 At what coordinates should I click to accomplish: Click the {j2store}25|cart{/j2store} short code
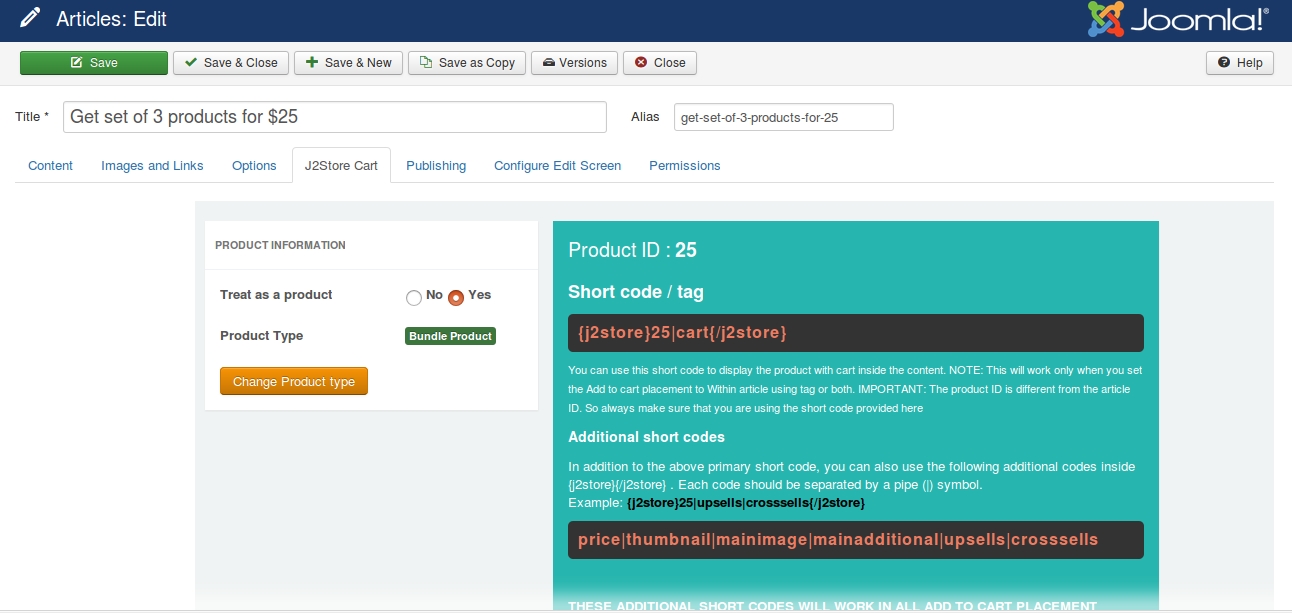[855, 333]
